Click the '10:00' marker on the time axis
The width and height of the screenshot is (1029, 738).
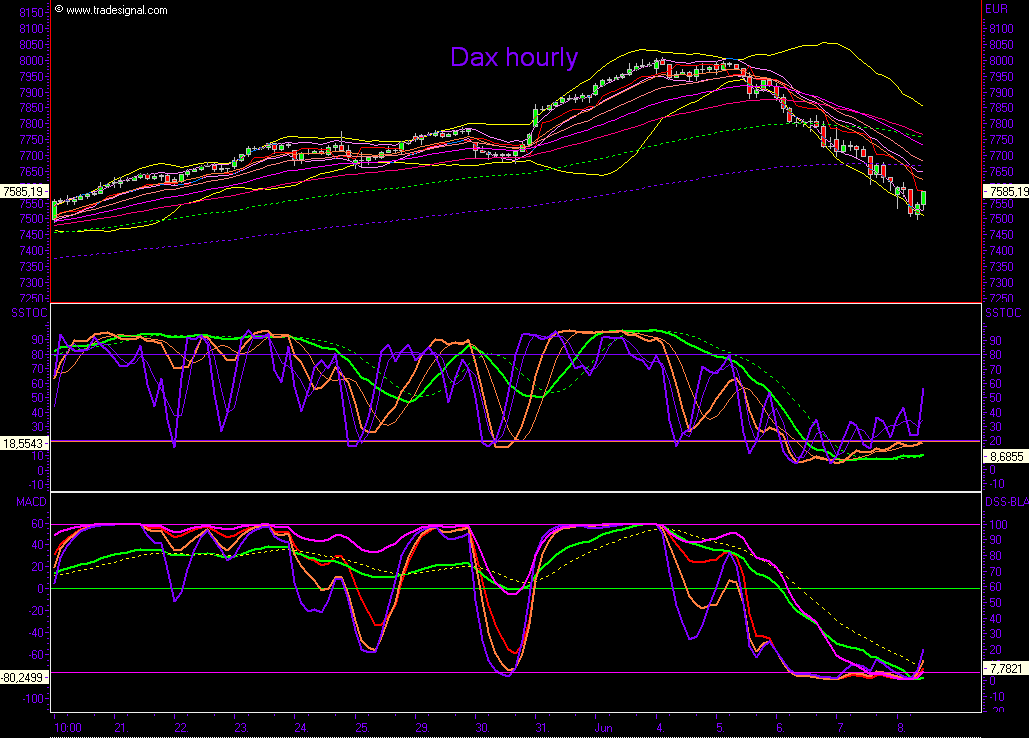tap(69, 727)
